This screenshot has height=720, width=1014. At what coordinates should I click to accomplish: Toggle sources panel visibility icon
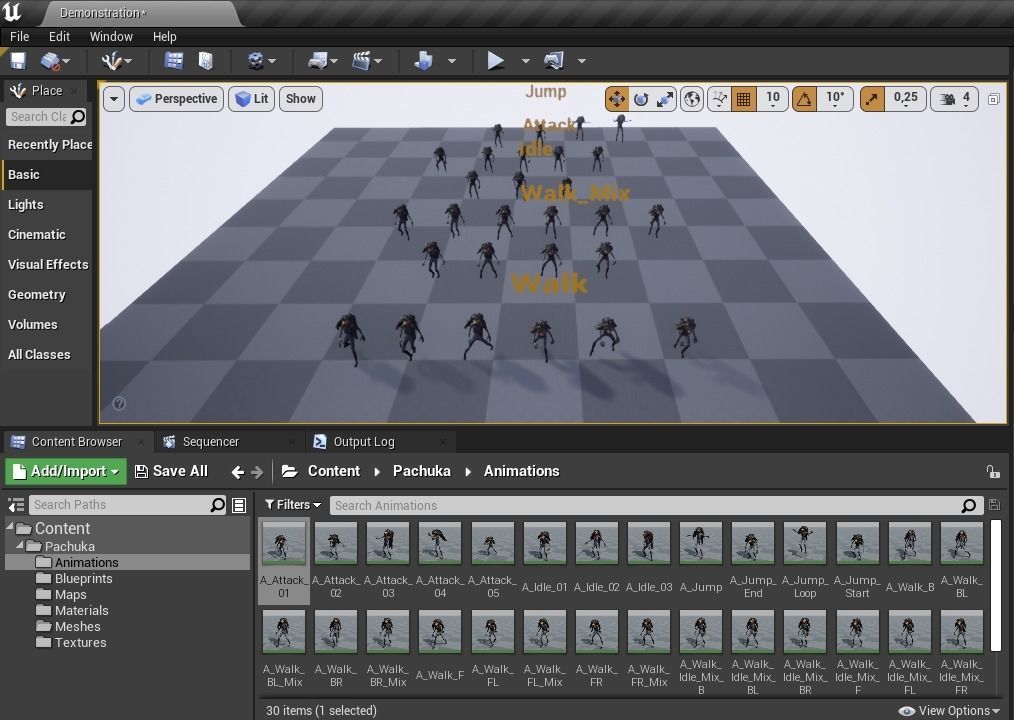tap(16, 505)
